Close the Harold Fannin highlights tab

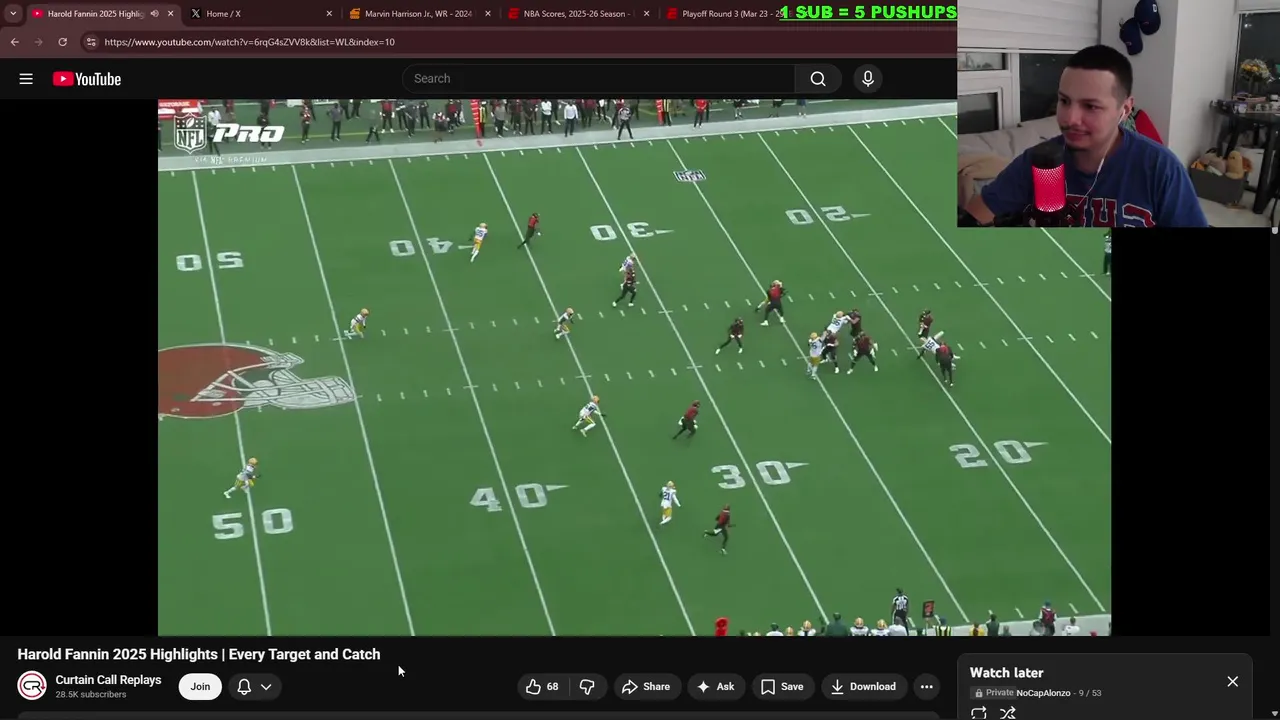click(170, 14)
